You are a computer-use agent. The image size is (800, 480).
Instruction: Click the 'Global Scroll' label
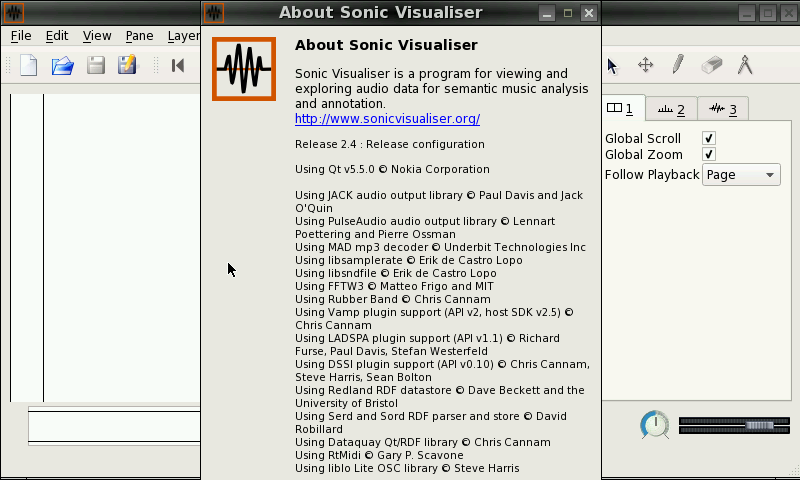tap(643, 138)
